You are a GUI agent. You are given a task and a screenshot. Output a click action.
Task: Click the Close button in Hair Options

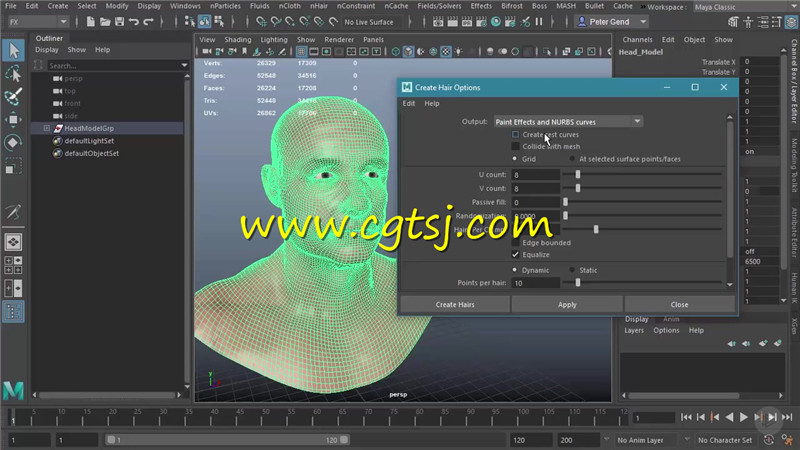tap(679, 305)
